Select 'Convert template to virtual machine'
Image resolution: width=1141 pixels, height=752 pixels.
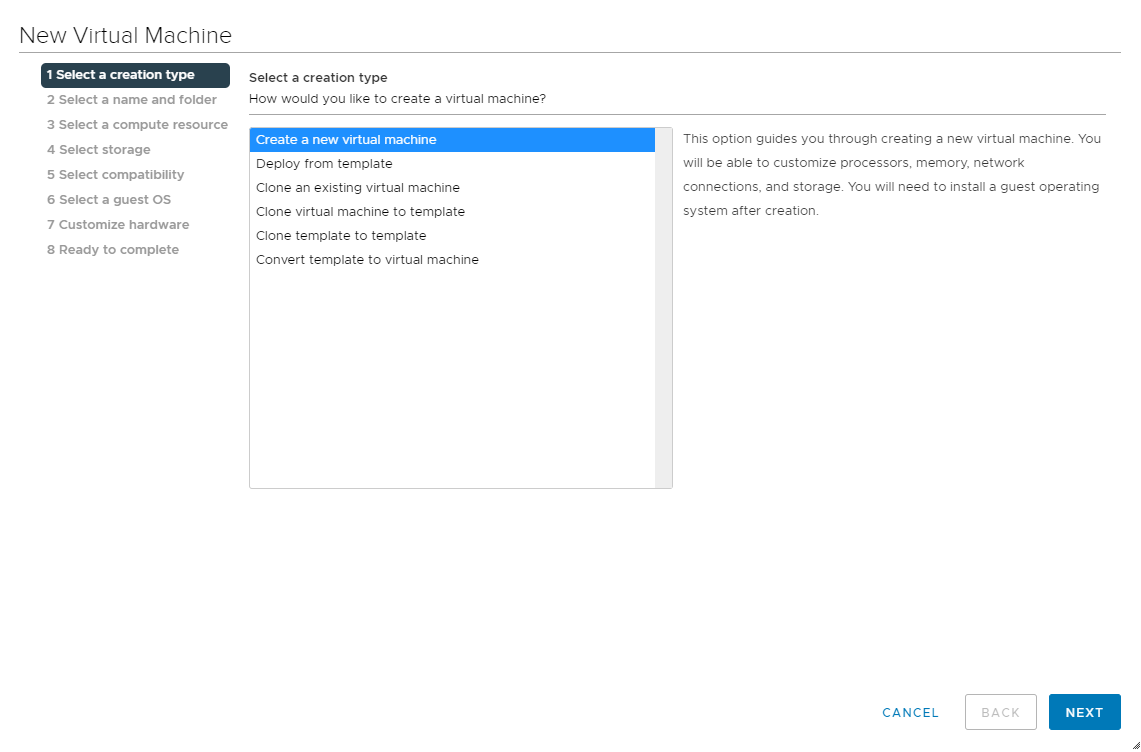pos(367,260)
